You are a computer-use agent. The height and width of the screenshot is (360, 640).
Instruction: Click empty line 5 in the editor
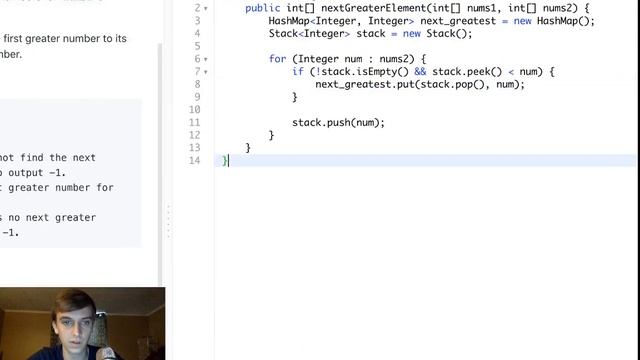[424, 46]
